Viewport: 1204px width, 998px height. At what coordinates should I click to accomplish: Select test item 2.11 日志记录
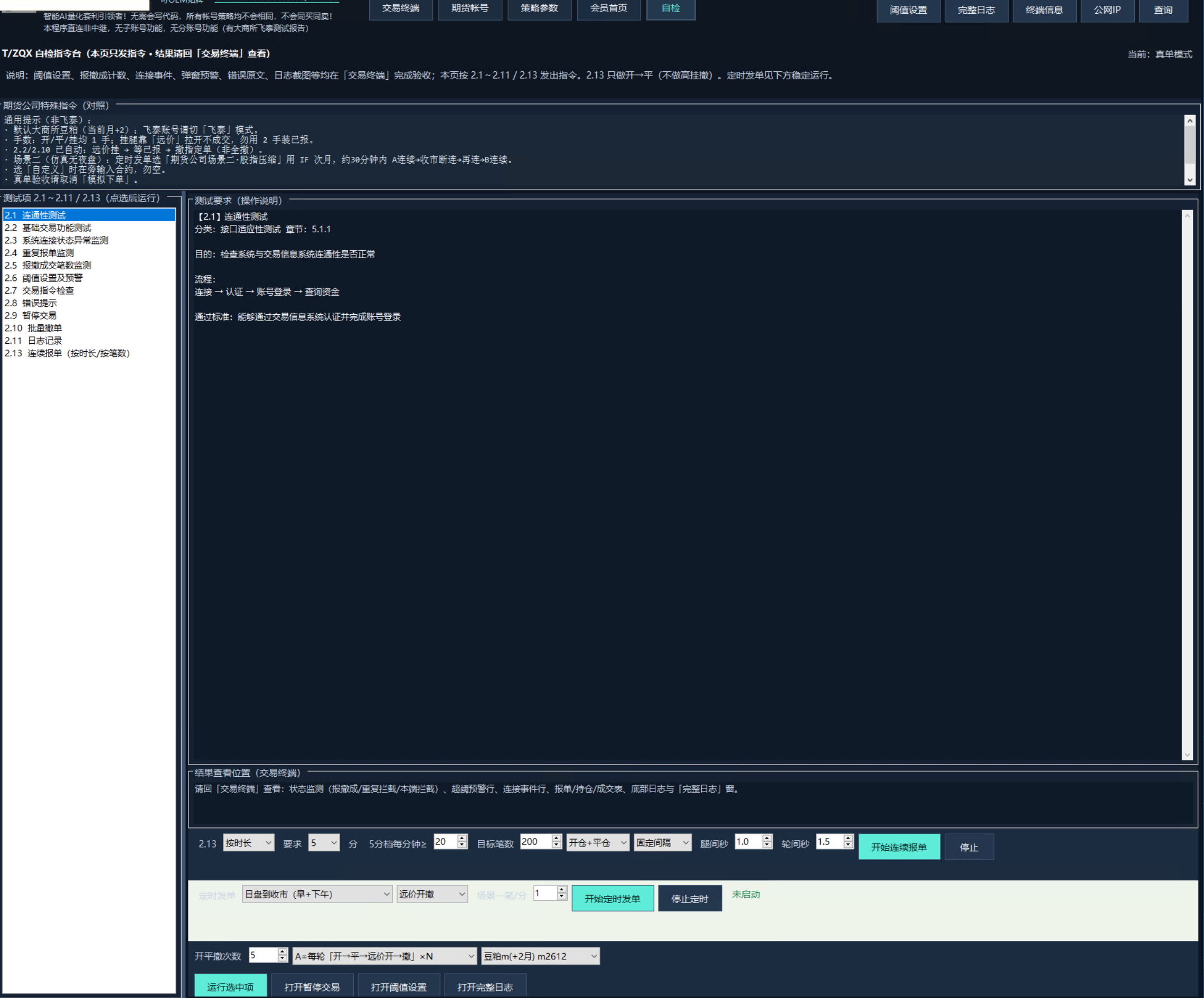(89, 341)
